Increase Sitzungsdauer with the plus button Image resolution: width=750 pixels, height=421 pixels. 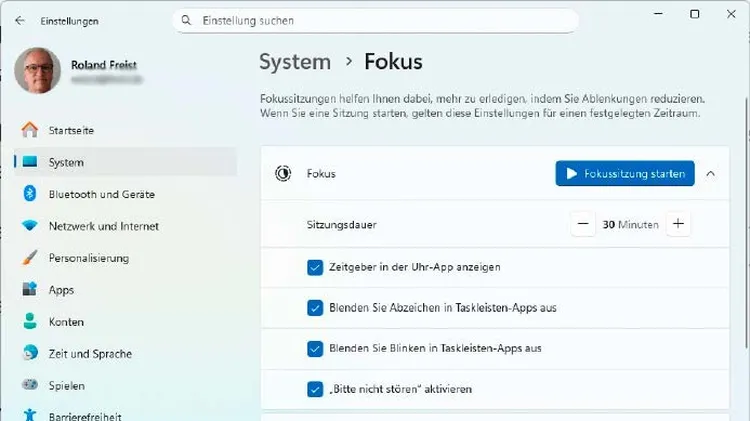coord(678,224)
